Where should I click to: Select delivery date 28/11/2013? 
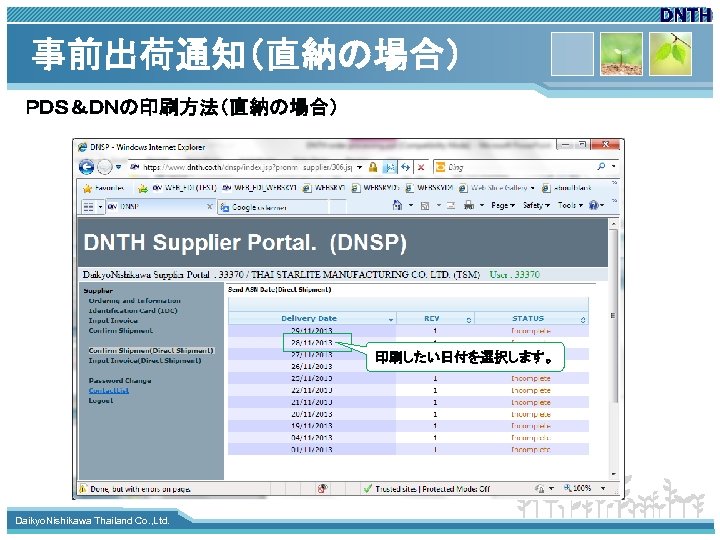pos(311,343)
